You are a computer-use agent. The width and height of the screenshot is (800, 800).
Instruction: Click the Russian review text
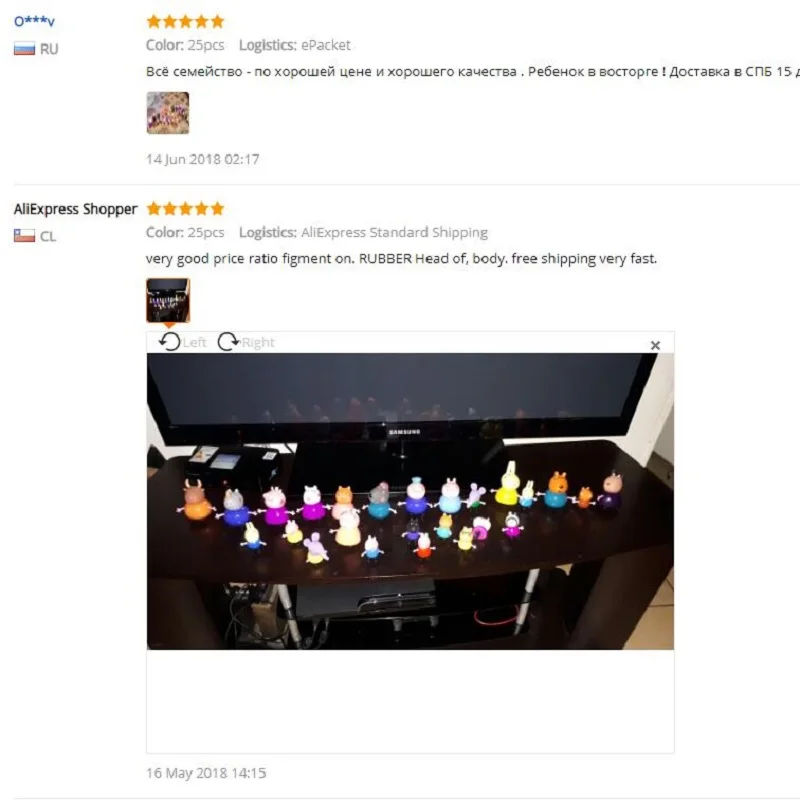point(472,71)
